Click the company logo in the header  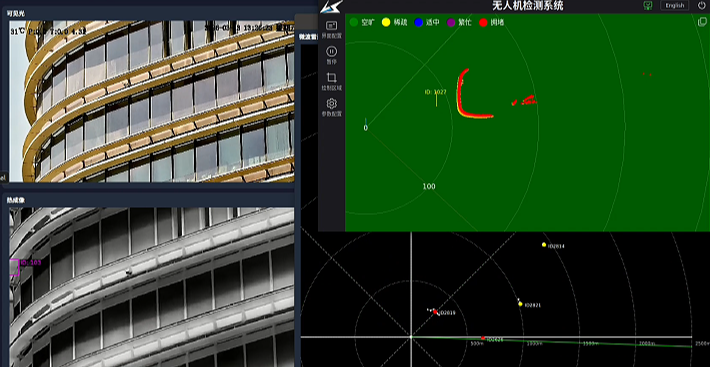(x=331, y=6)
